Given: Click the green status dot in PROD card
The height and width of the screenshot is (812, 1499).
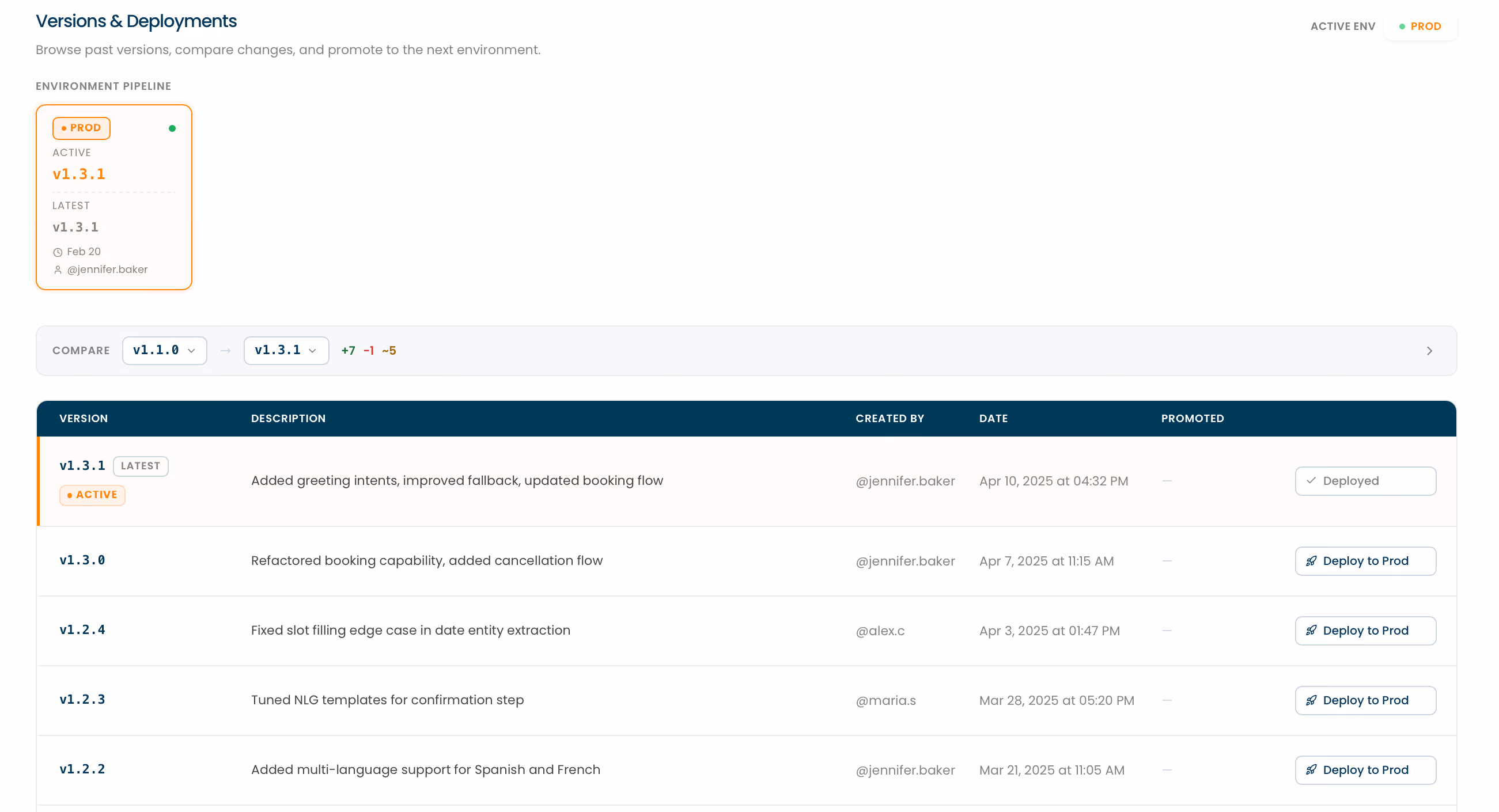Looking at the screenshot, I should coord(172,128).
